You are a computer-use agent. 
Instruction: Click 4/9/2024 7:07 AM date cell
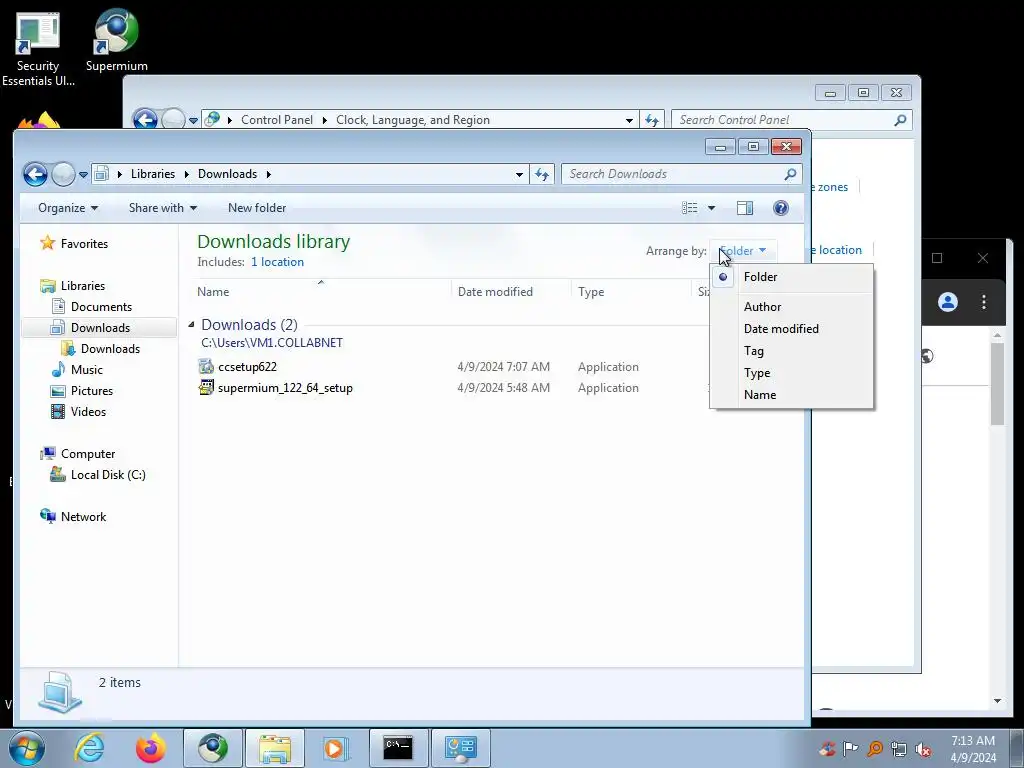[504, 367]
